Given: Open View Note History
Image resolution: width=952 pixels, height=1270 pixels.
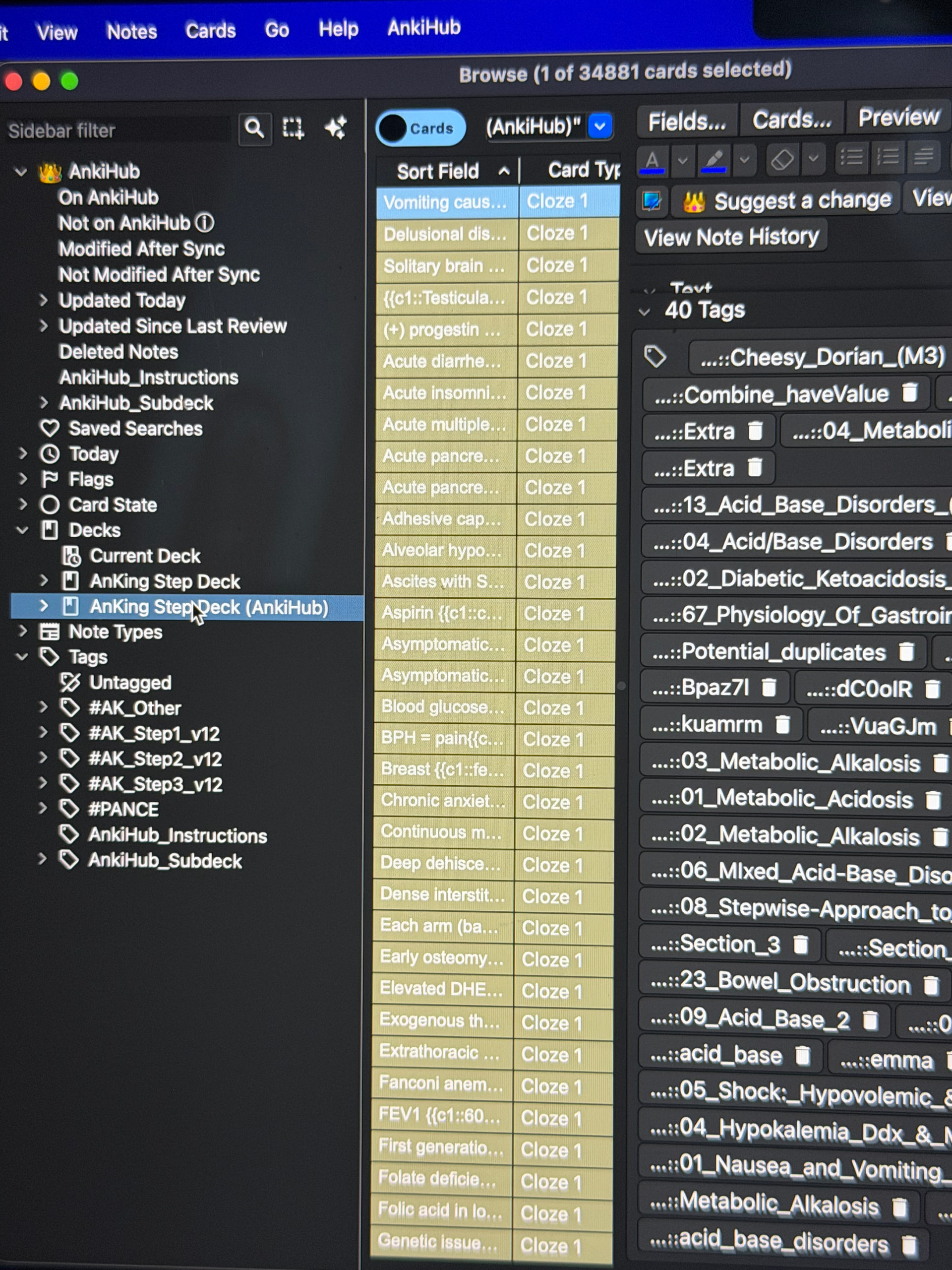Looking at the screenshot, I should tap(732, 237).
